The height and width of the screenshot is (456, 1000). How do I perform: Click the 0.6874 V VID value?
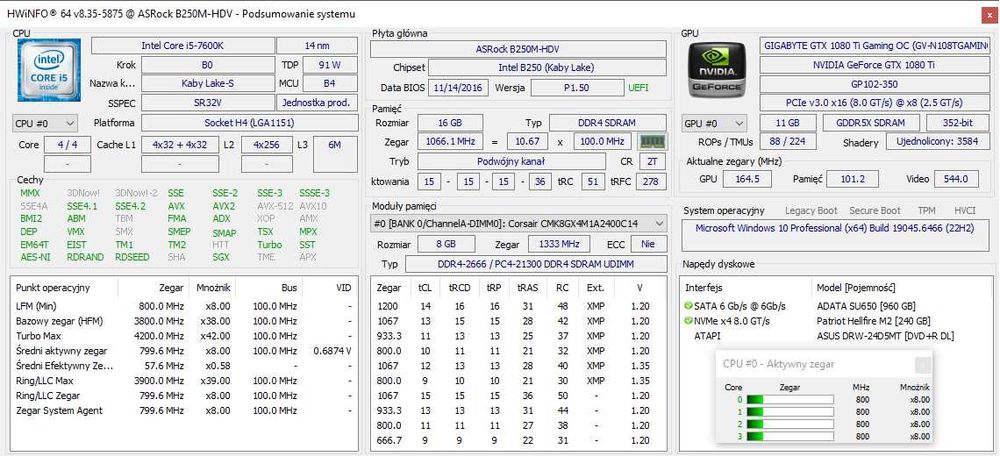click(x=332, y=351)
